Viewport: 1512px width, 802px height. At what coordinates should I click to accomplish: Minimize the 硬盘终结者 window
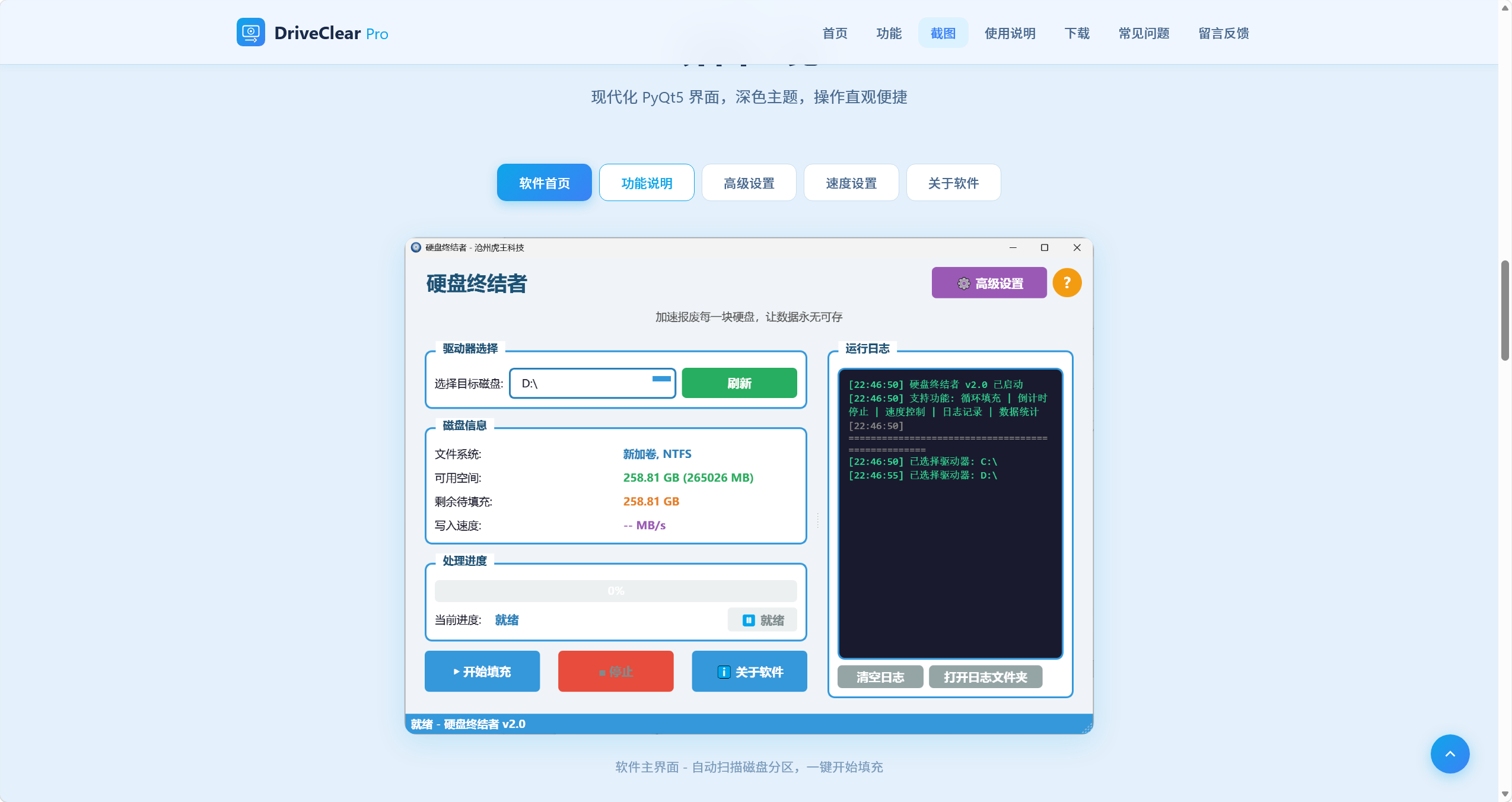pyautogui.click(x=1013, y=247)
